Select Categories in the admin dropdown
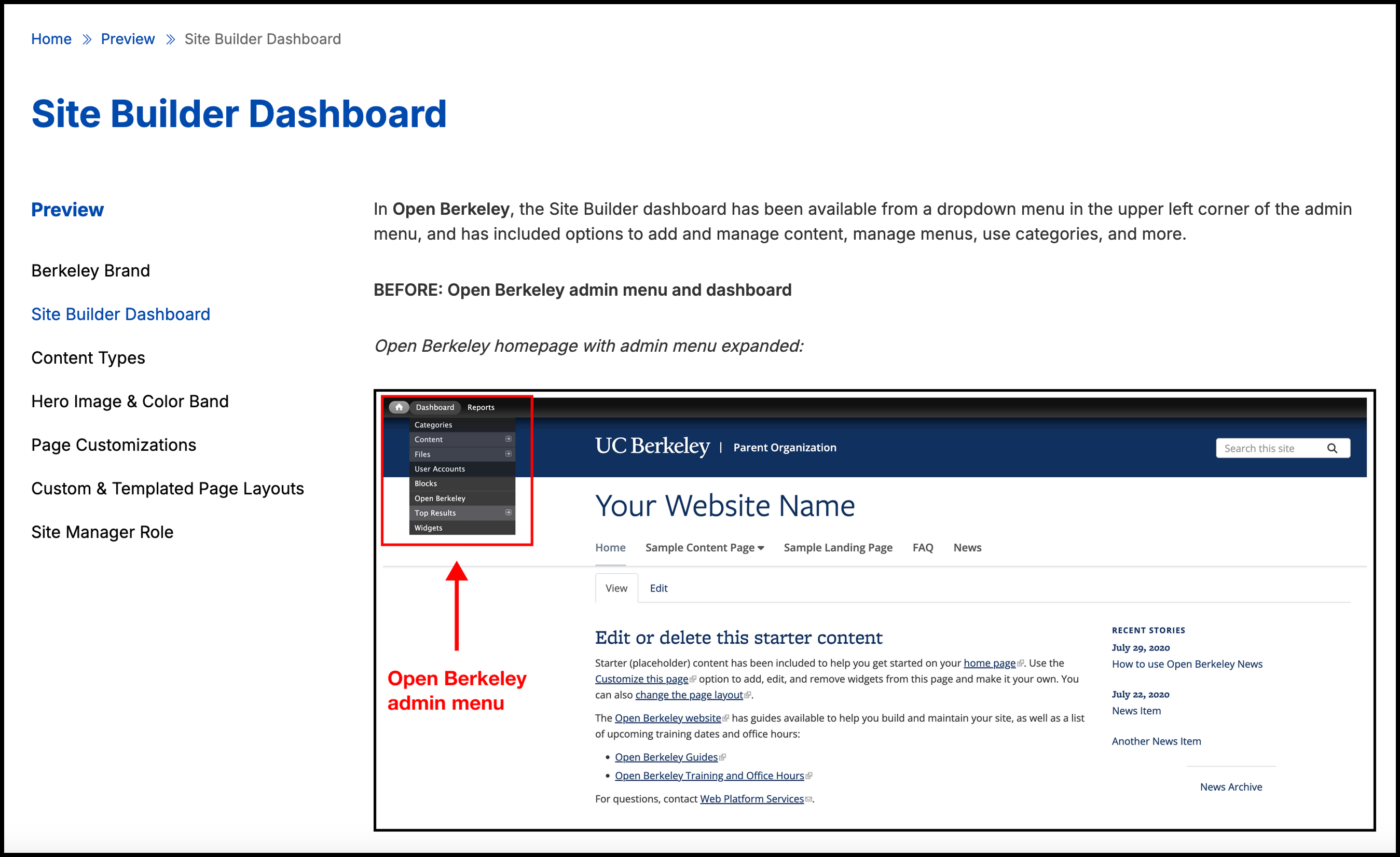 coord(462,425)
